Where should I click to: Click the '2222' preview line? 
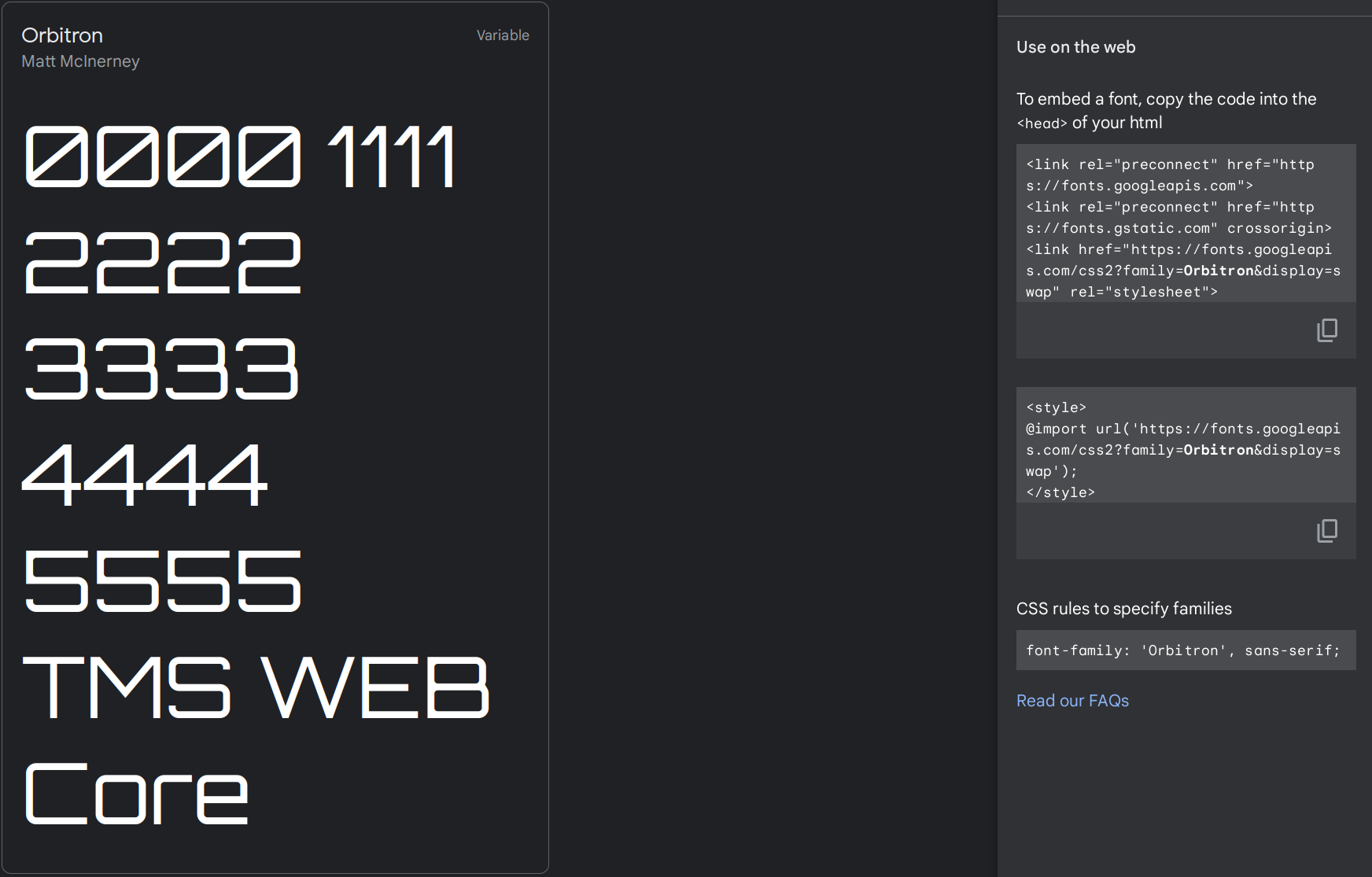[163, 263]
